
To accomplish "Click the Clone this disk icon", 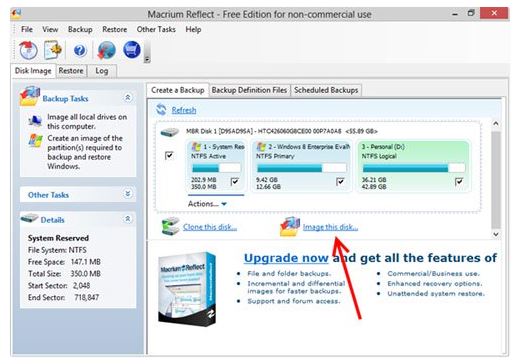I will tap(170, 226).
